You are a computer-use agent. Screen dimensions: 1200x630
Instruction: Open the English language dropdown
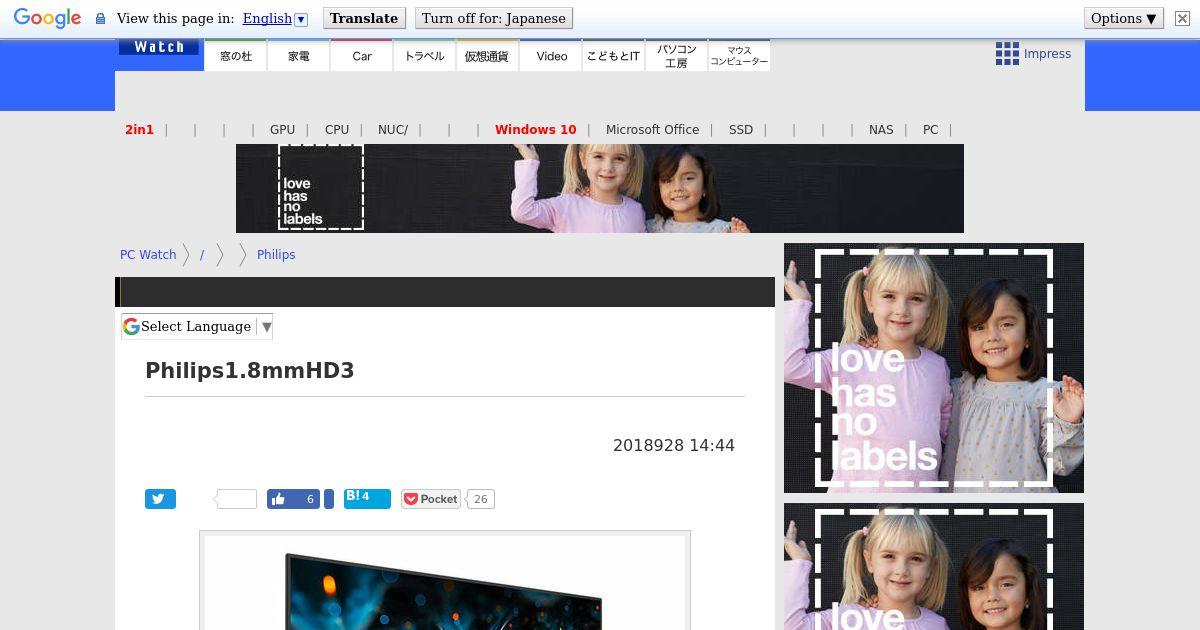pos(275,18)
